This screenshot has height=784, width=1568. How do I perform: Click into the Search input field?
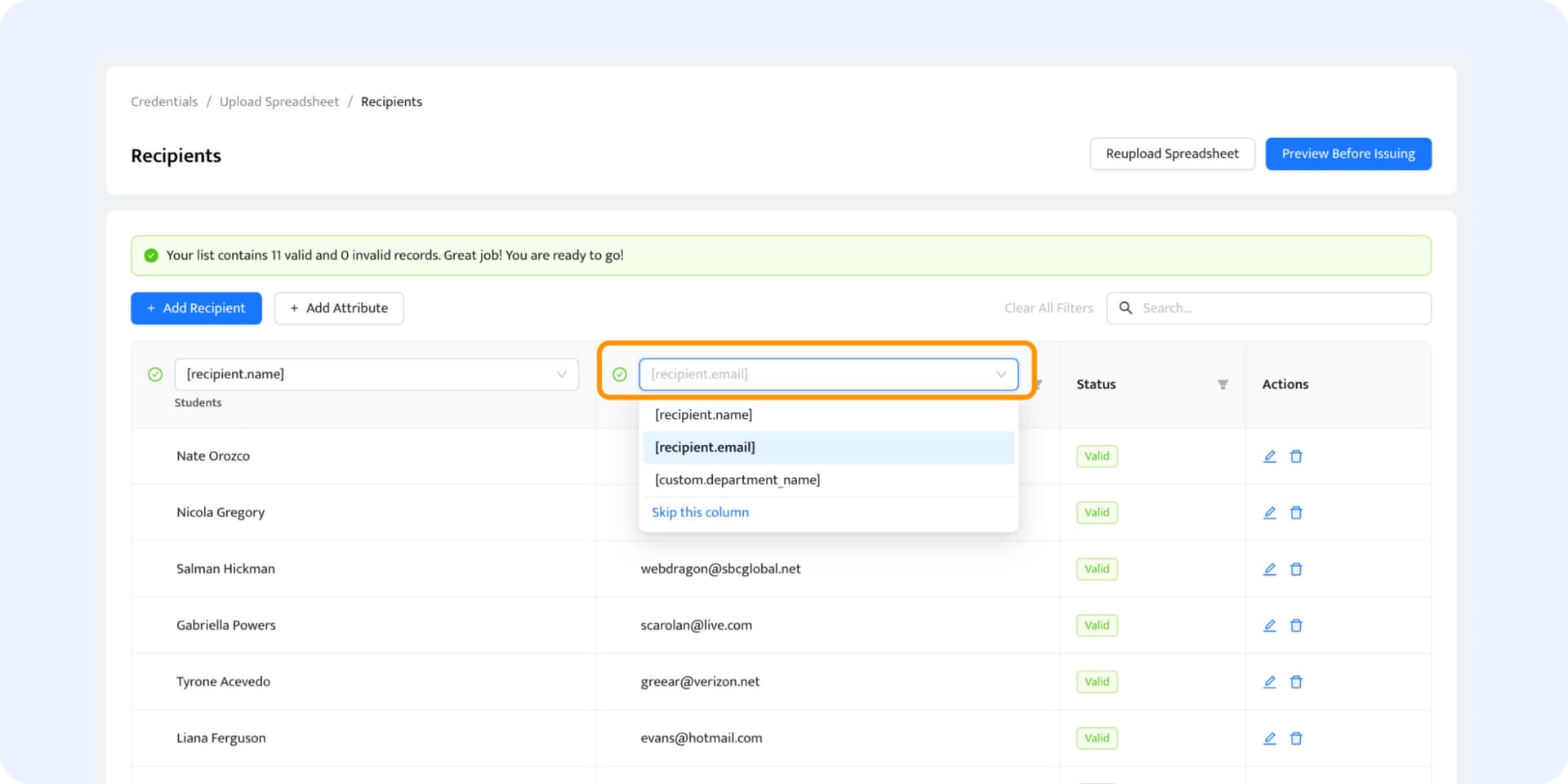[x=1278, y=308]
